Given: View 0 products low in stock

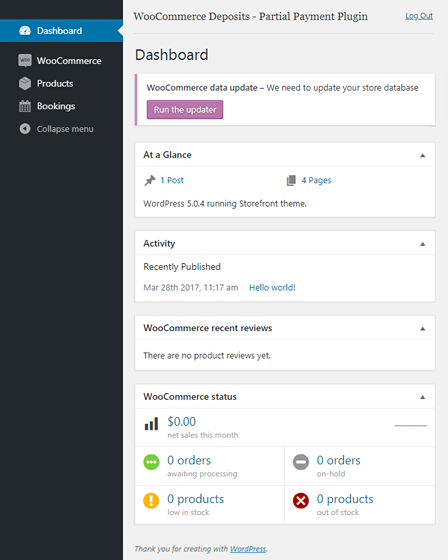Looking at the screenshot, I should click(x=196, y=499).
